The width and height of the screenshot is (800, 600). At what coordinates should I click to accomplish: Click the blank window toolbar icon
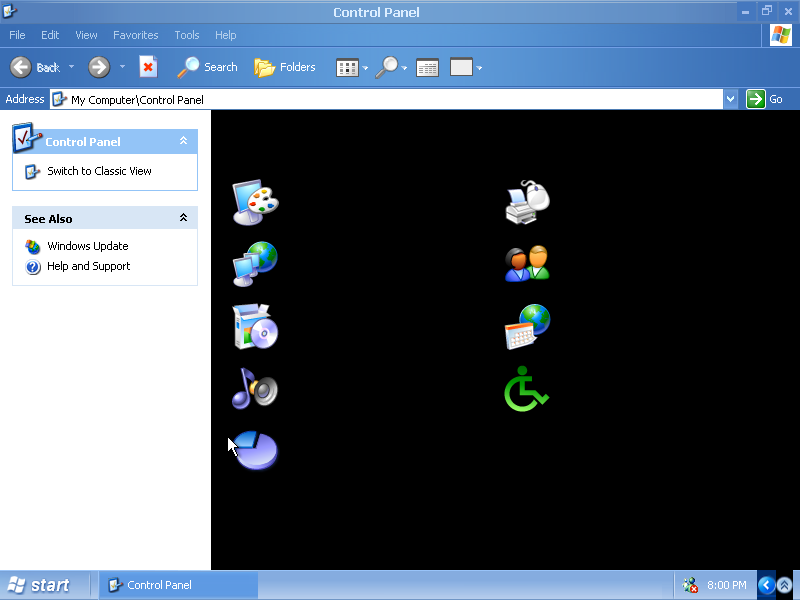[x=461, y=67]
